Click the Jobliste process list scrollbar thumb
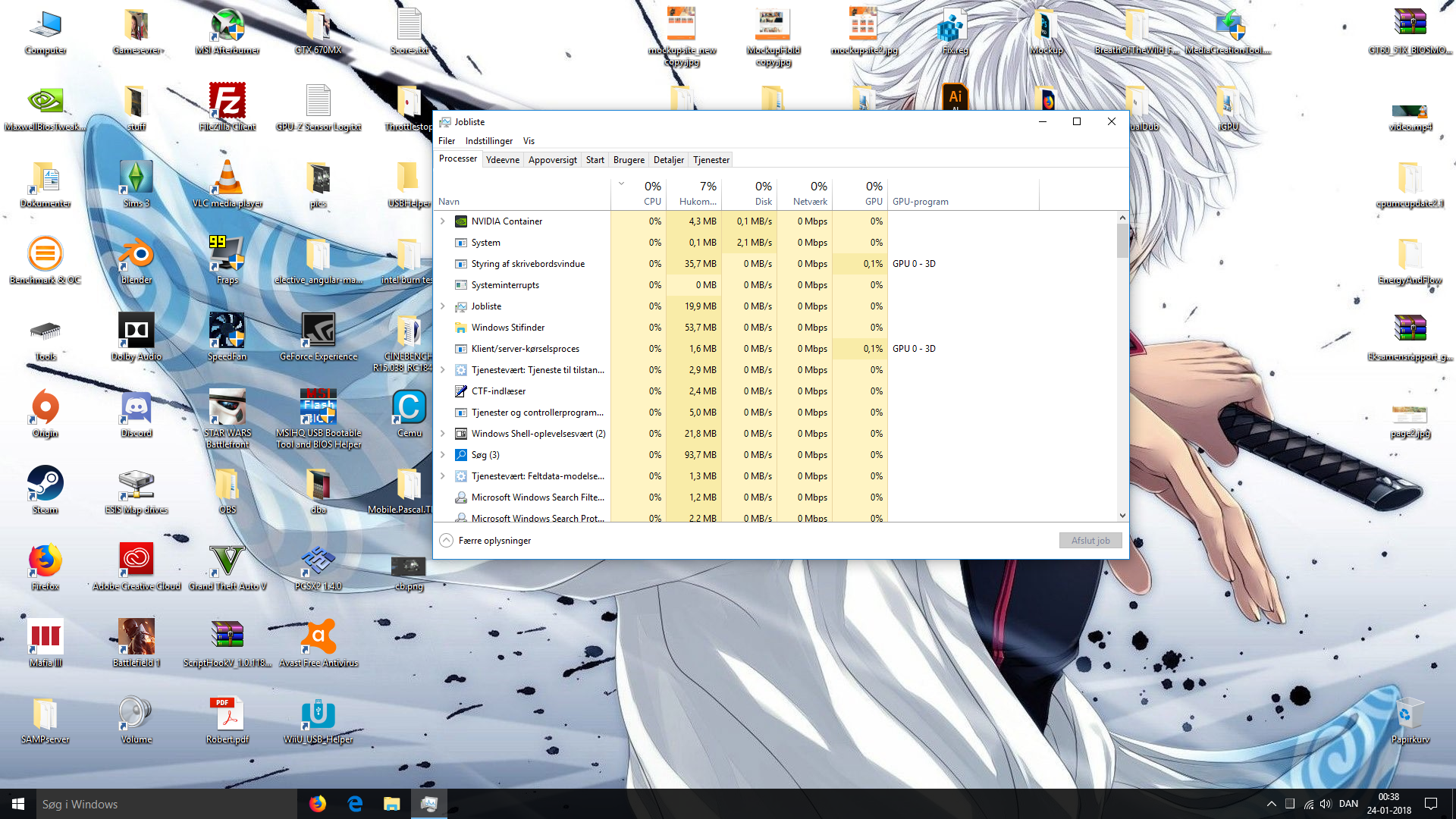The width and height of the screenshot is (1456, 819). pyautogui.click(x=1122, y=241)
